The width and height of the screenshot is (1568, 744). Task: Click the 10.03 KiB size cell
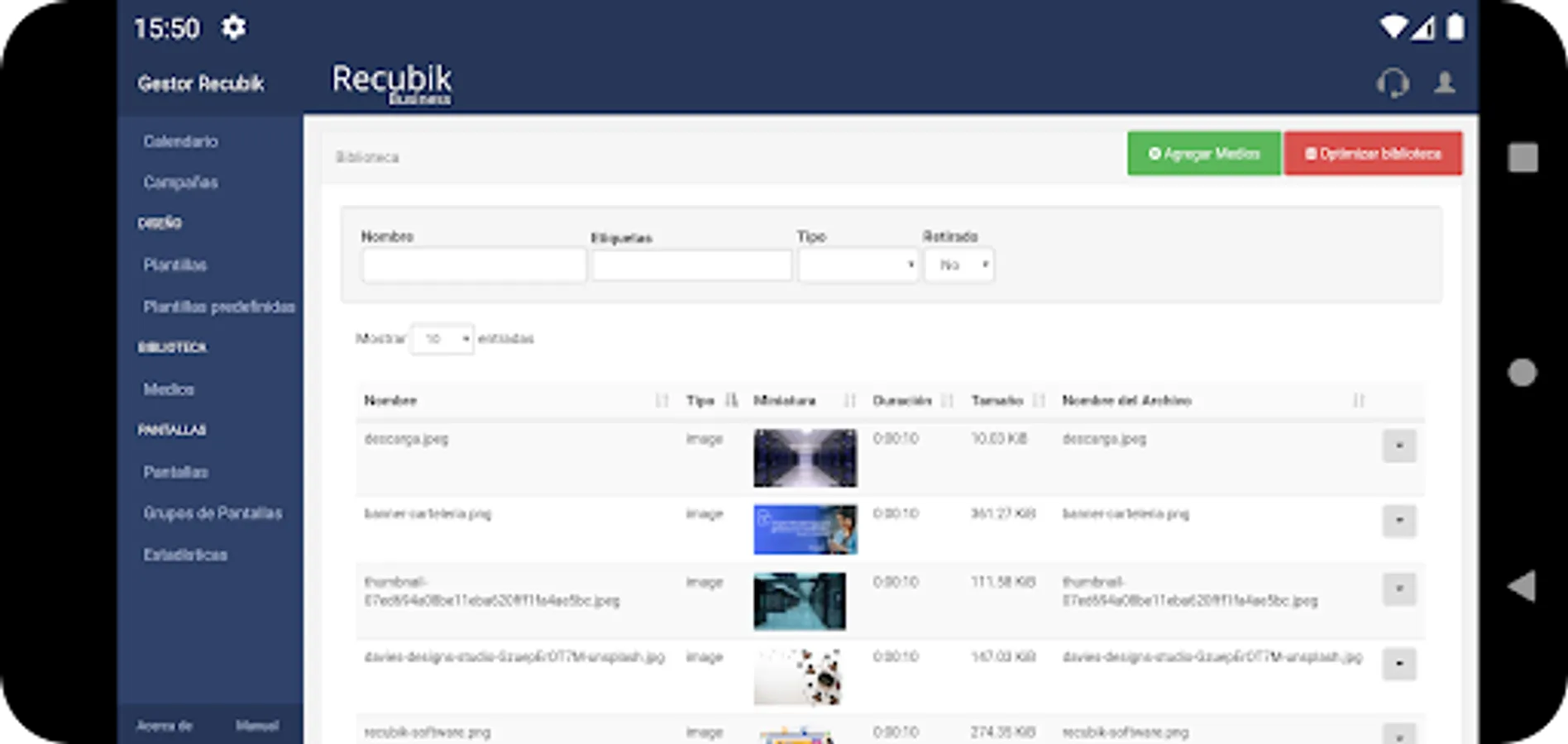pos(999,439)
